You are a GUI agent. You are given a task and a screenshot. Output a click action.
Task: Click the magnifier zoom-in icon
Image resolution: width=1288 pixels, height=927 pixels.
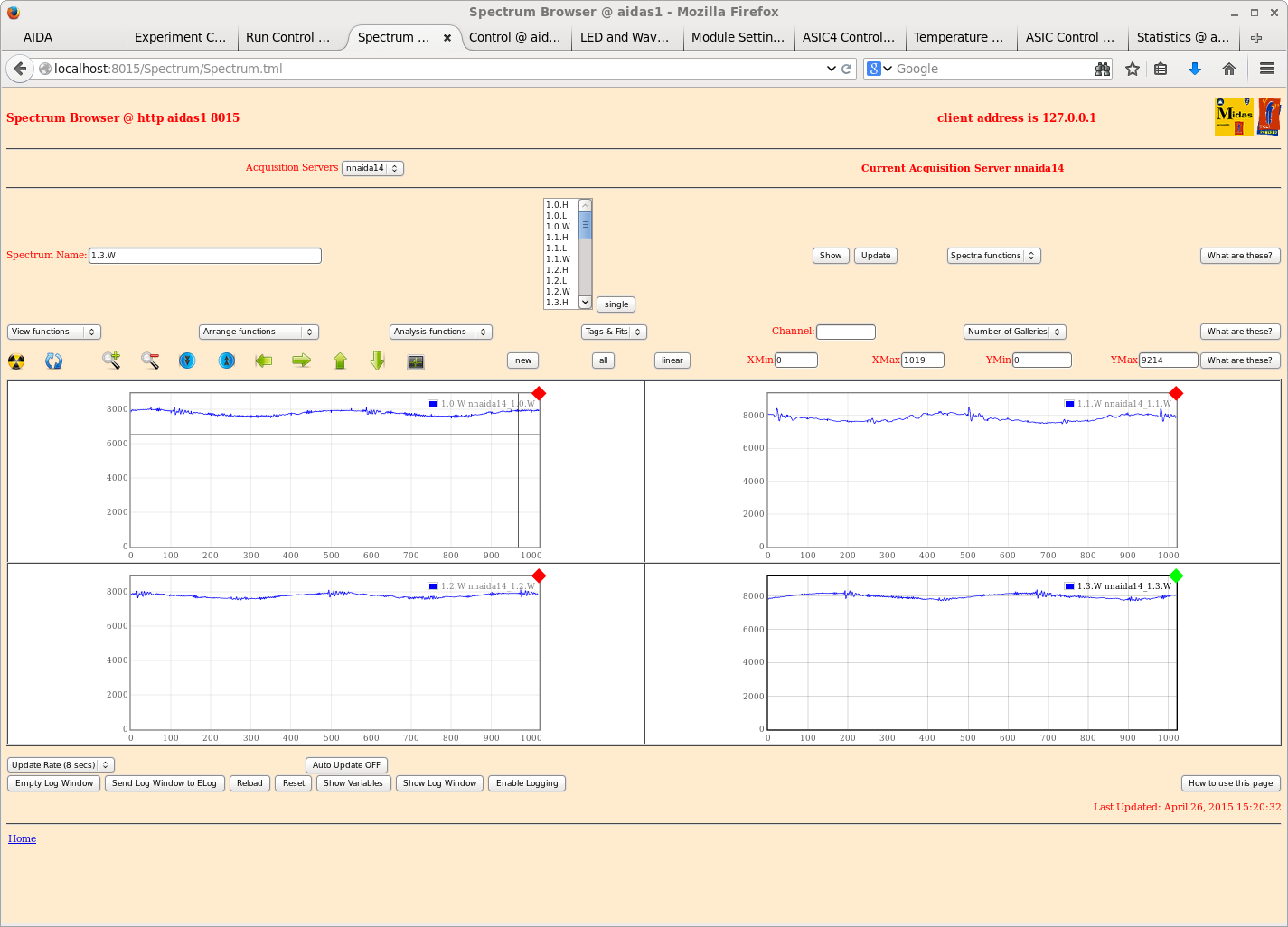(x=111, y=360)
